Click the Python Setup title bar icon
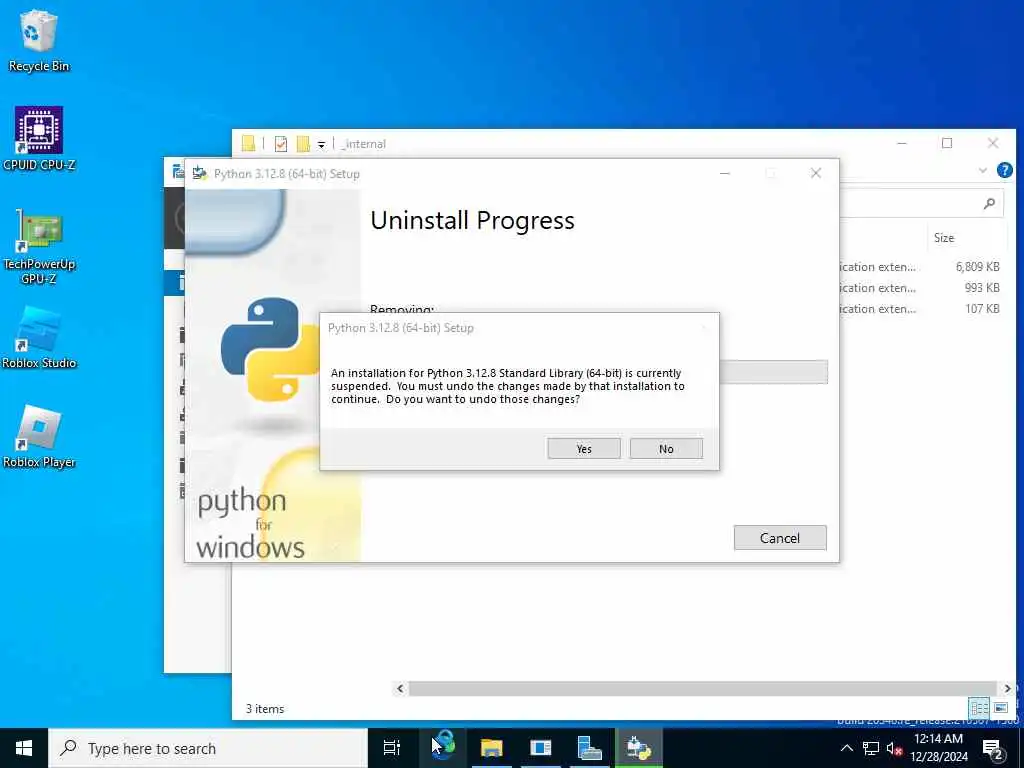Screen dimensions: 1024x768 [x=200, y=173]
